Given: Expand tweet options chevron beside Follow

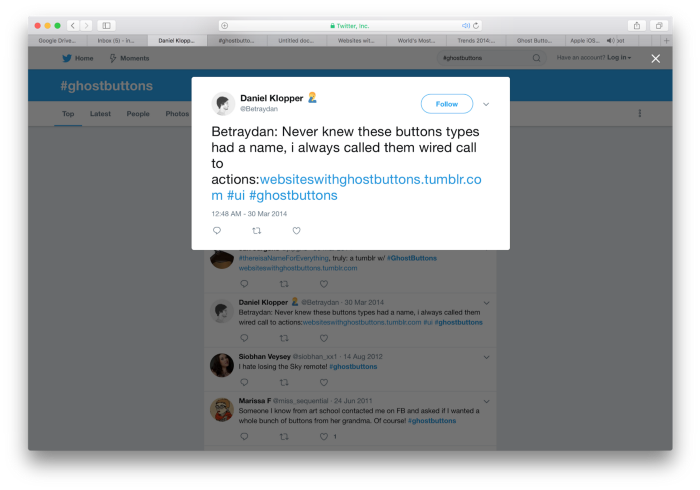Looking at the screenshot, I should pyautogui.click(x=486, y=104).
